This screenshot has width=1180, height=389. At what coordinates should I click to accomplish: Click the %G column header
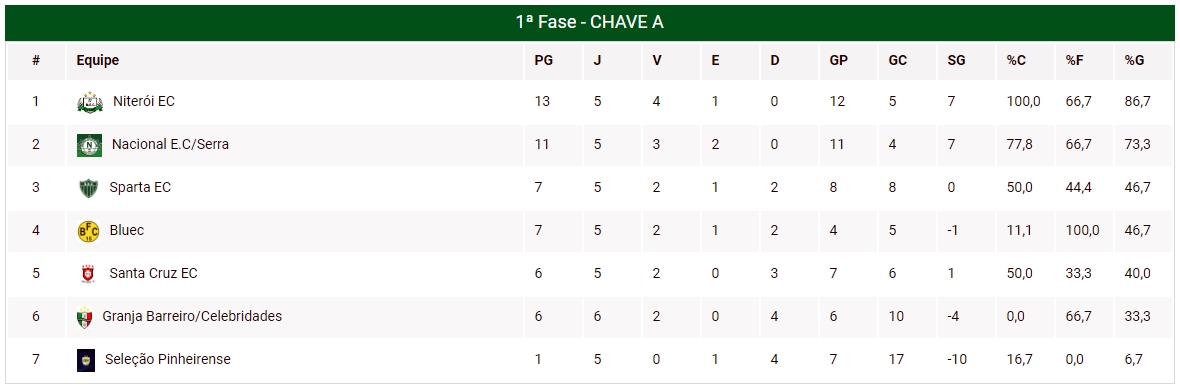click(1134, 61)
